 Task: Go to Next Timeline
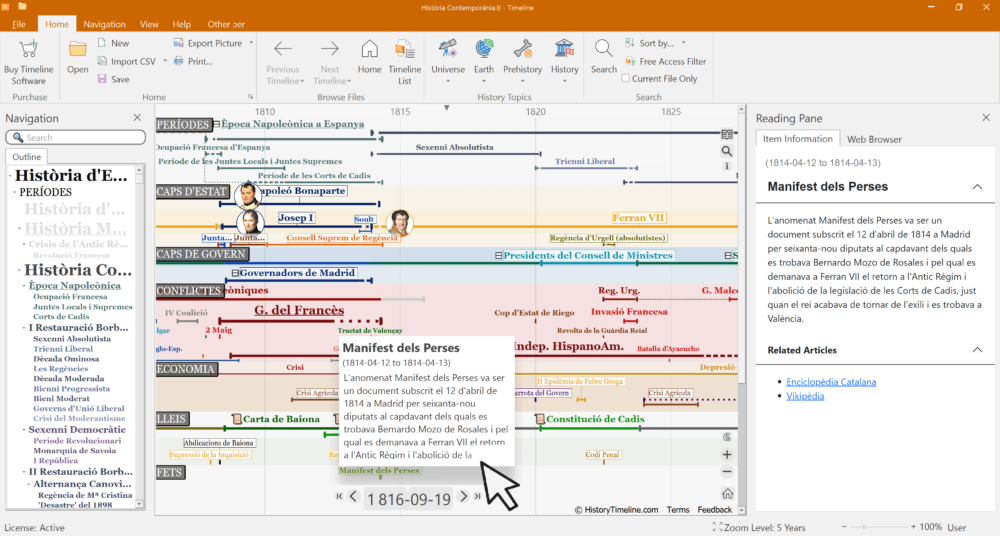pyautogui.click(x=330, y=62)
